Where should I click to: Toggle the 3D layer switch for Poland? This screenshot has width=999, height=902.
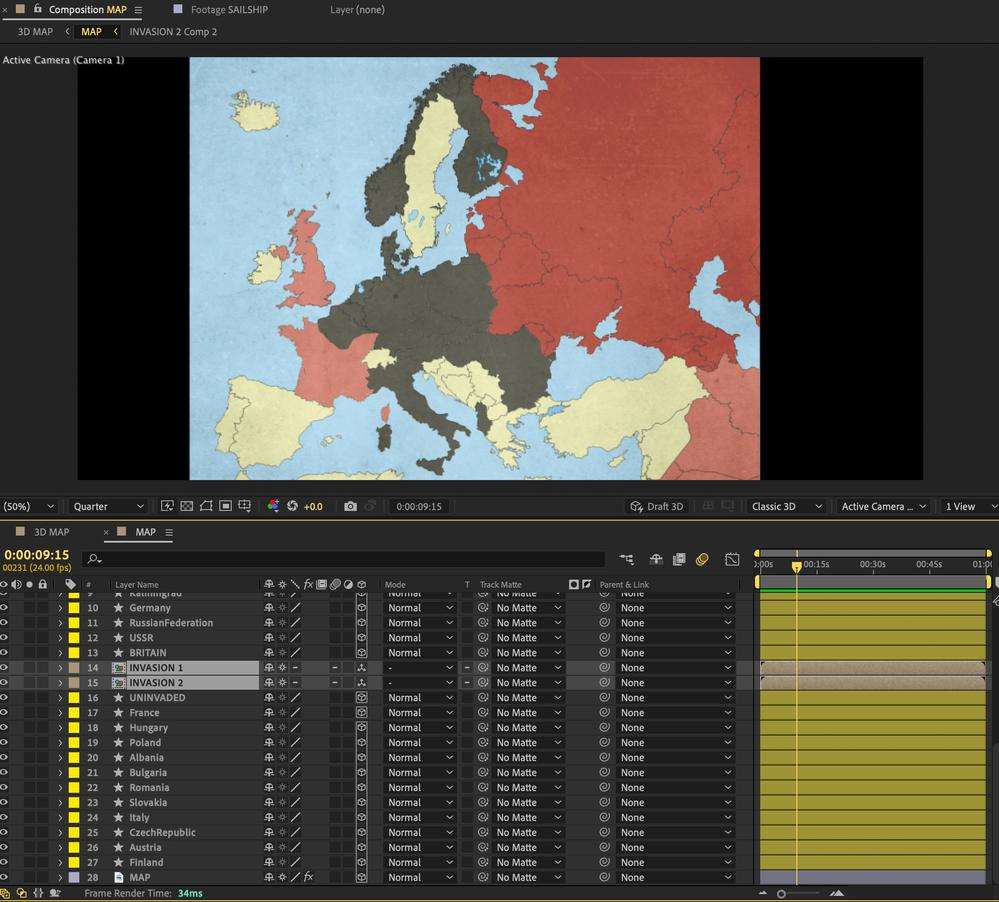tap(361, 743)
